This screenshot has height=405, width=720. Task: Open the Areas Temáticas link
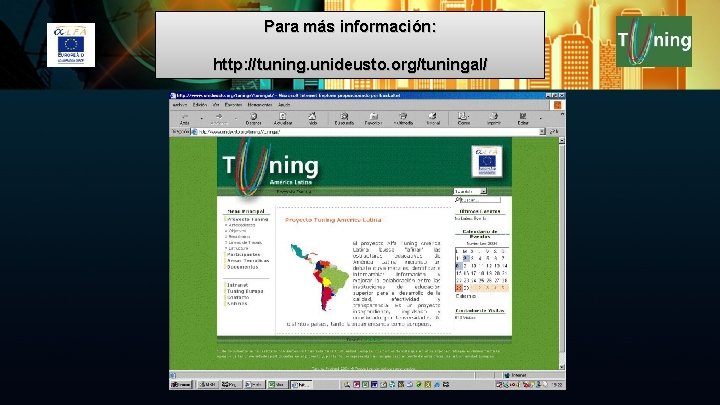[x=248, y=260]
